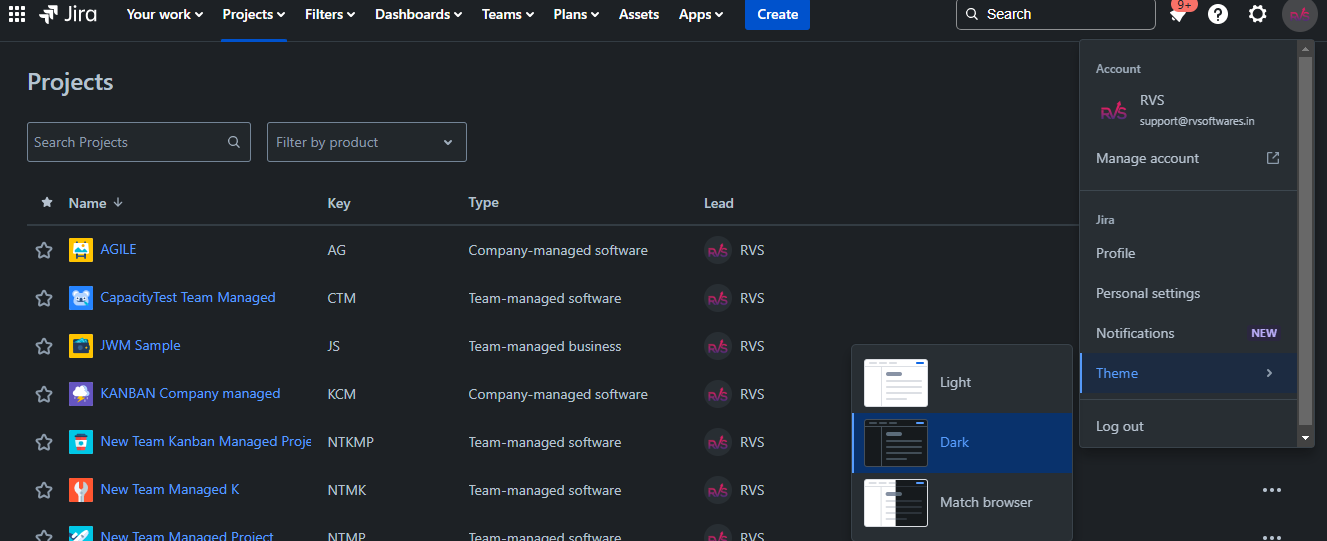The width and height of the screenshot is (1327, 541).
Task: Click Manage account
Action: click(x=1188, y=158)
